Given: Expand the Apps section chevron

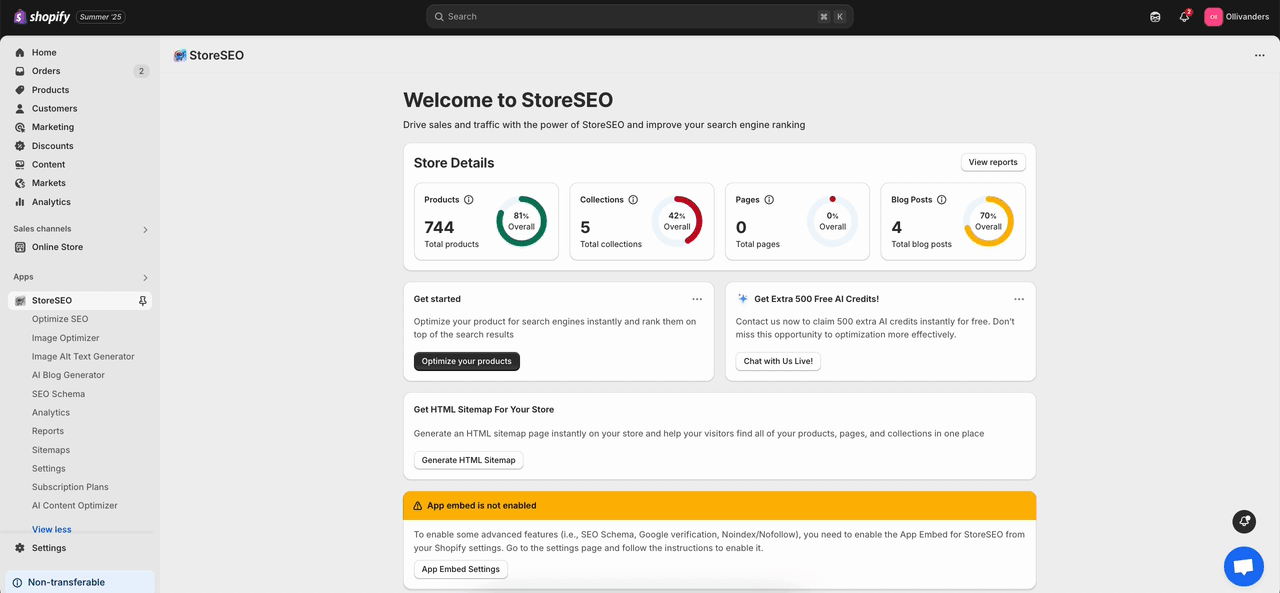Looking at the screenshot, I should click(145, 278).
